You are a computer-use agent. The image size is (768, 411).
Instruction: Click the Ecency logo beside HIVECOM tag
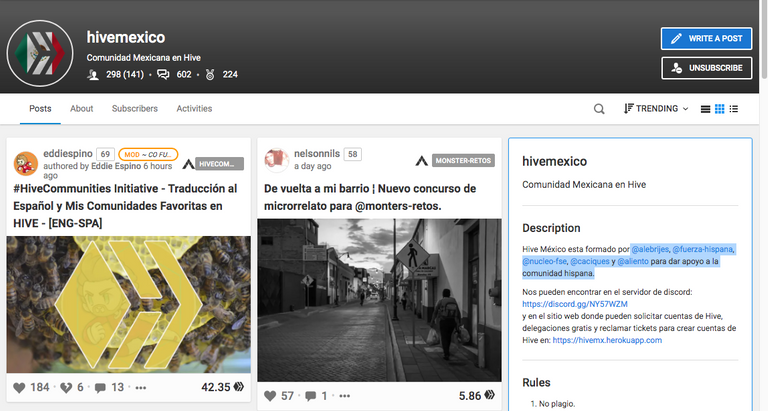[189, 164]
